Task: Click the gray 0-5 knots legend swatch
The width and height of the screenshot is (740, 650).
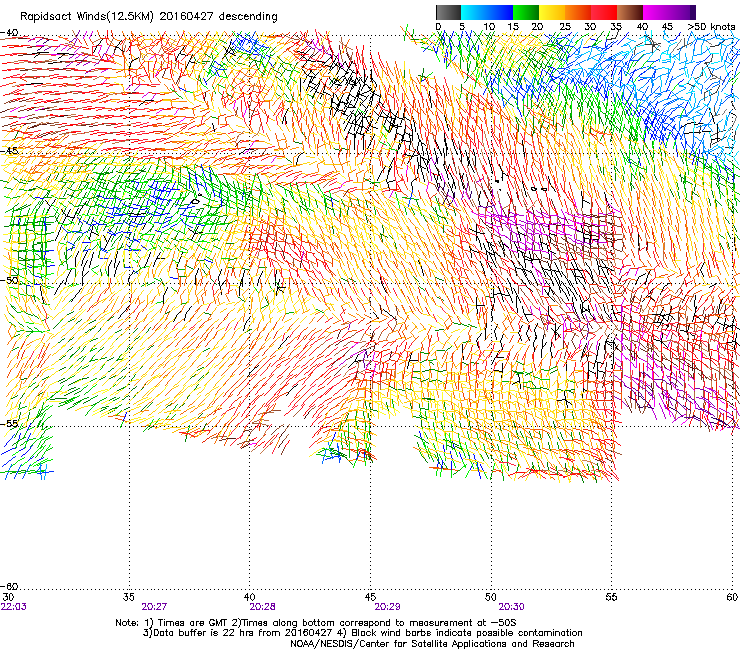Action: coord(448,12)
